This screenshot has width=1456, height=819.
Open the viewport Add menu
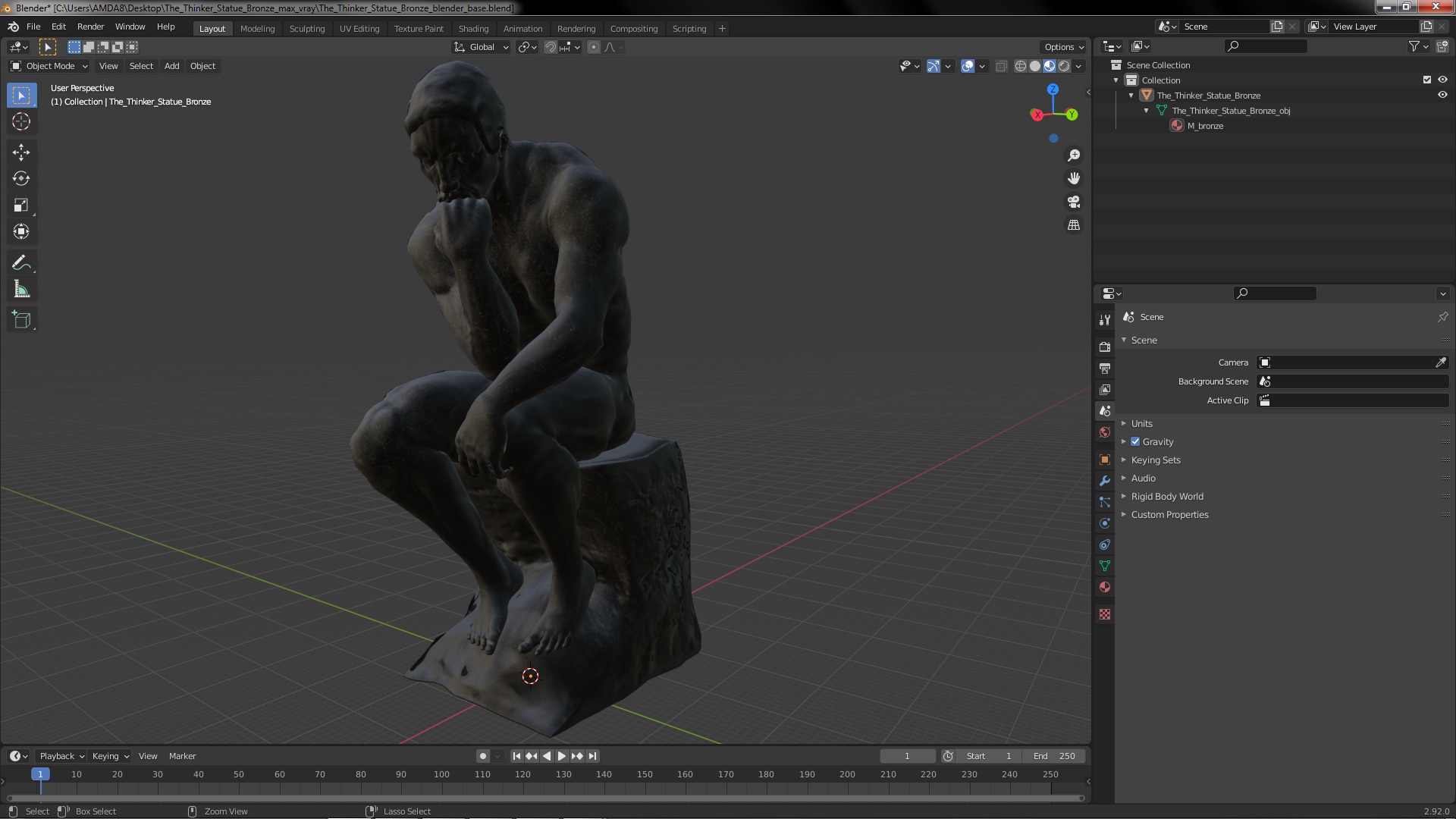coord(172,66)
